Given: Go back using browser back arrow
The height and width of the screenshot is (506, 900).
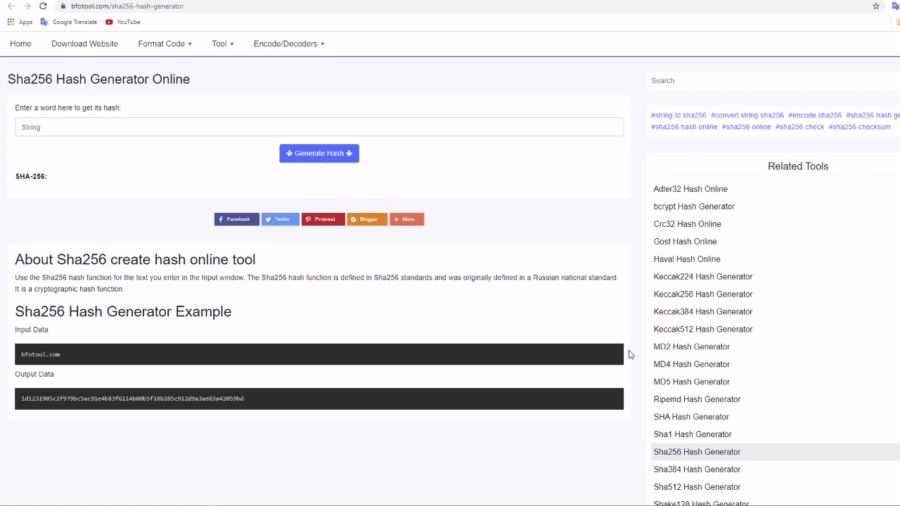Looking at the screenshot, I should pos(11,6).
